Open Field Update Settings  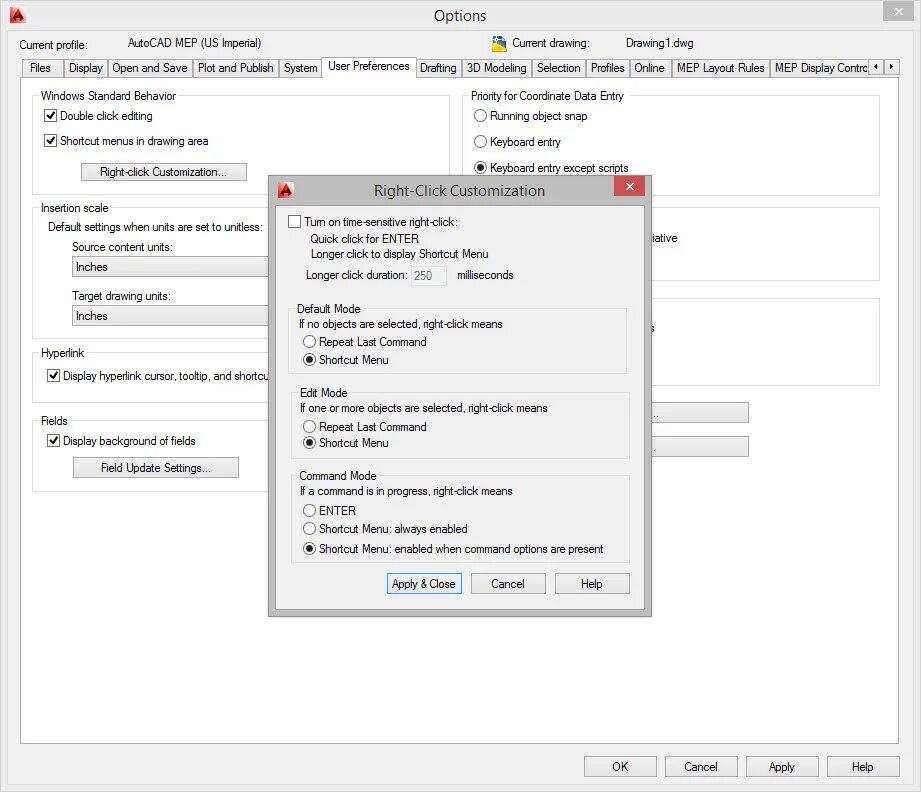click(x=156, y=468)
